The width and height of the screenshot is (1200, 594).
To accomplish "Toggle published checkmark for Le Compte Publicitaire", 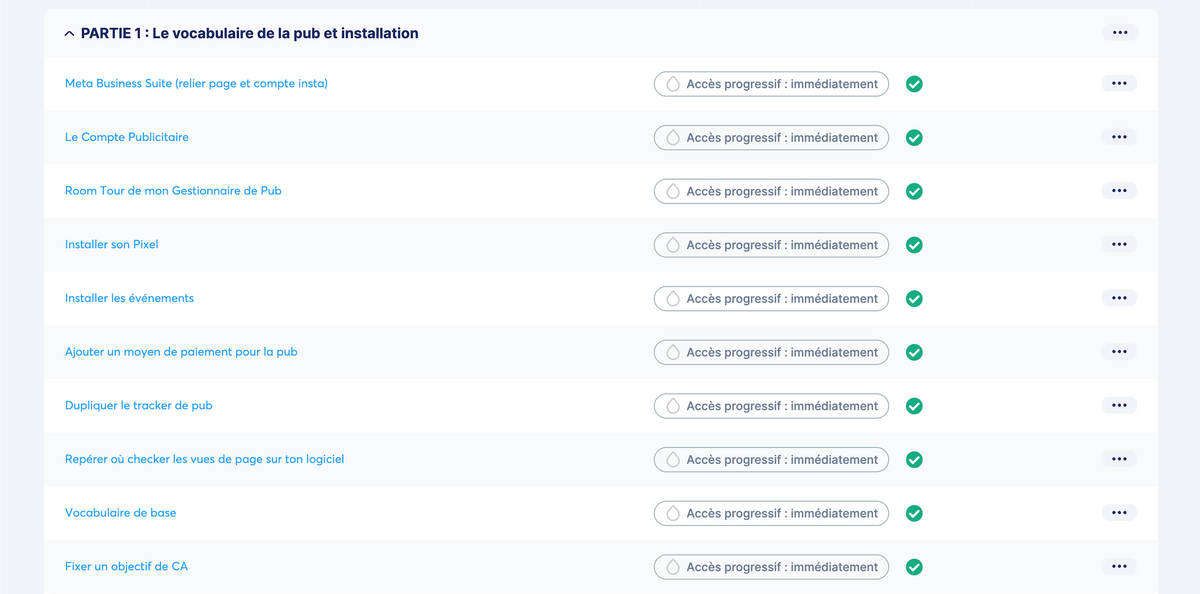I will 914,138.
